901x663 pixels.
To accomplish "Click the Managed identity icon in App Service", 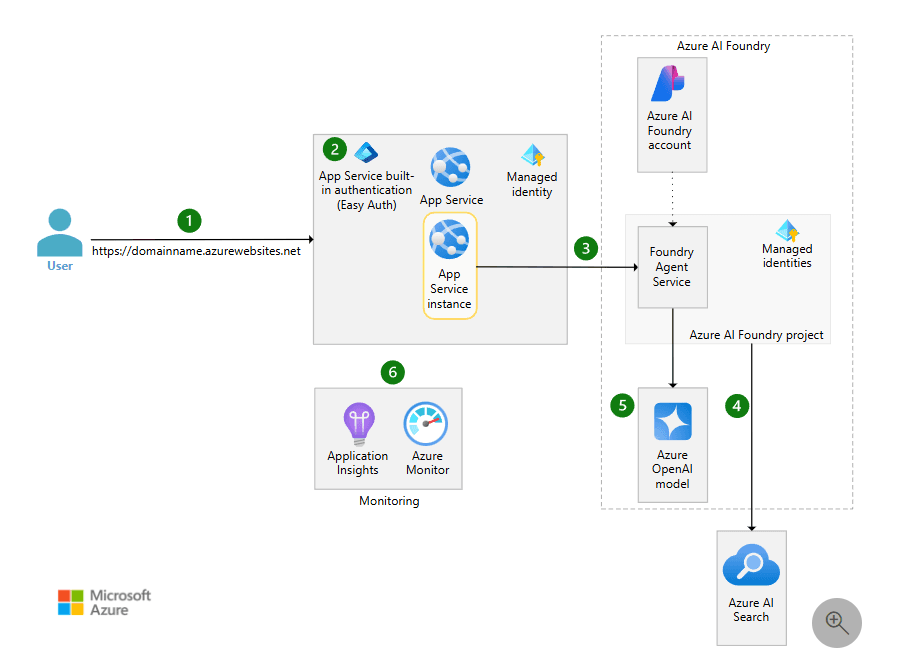I will [532, 156].
